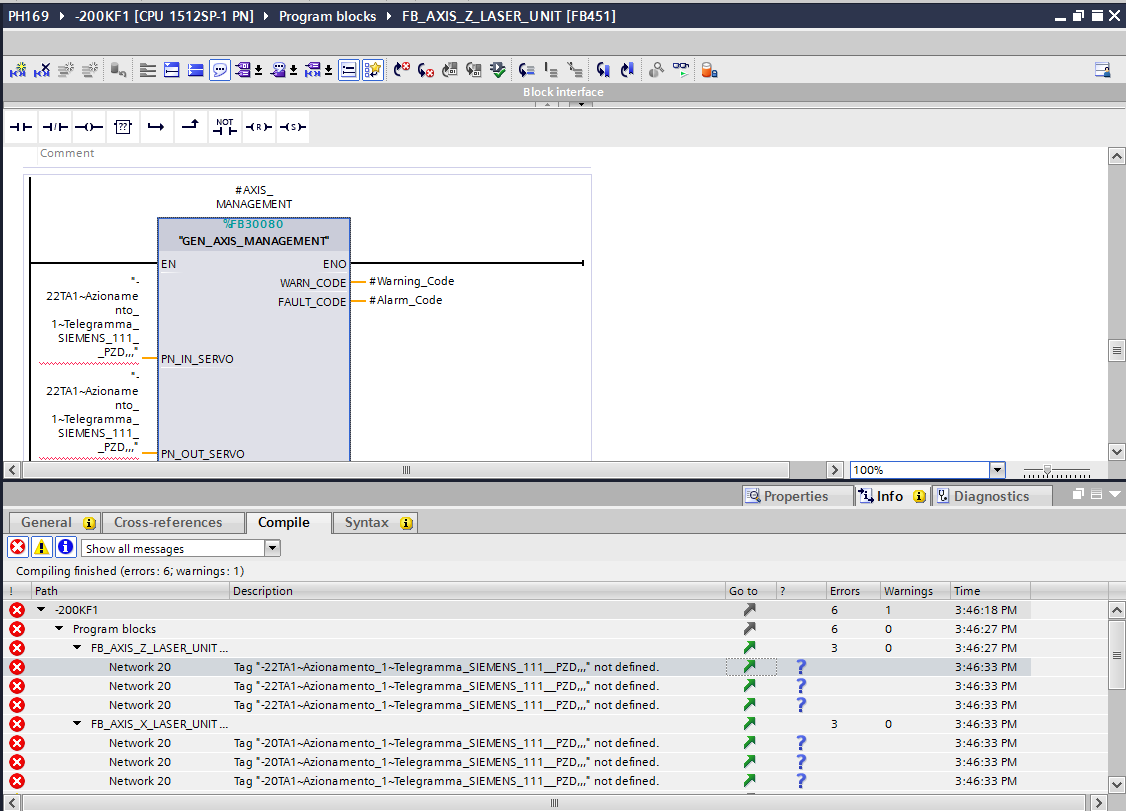The image size is (1126, 811).
Task: Insert a set coil (S)
Action: point(292,127)
